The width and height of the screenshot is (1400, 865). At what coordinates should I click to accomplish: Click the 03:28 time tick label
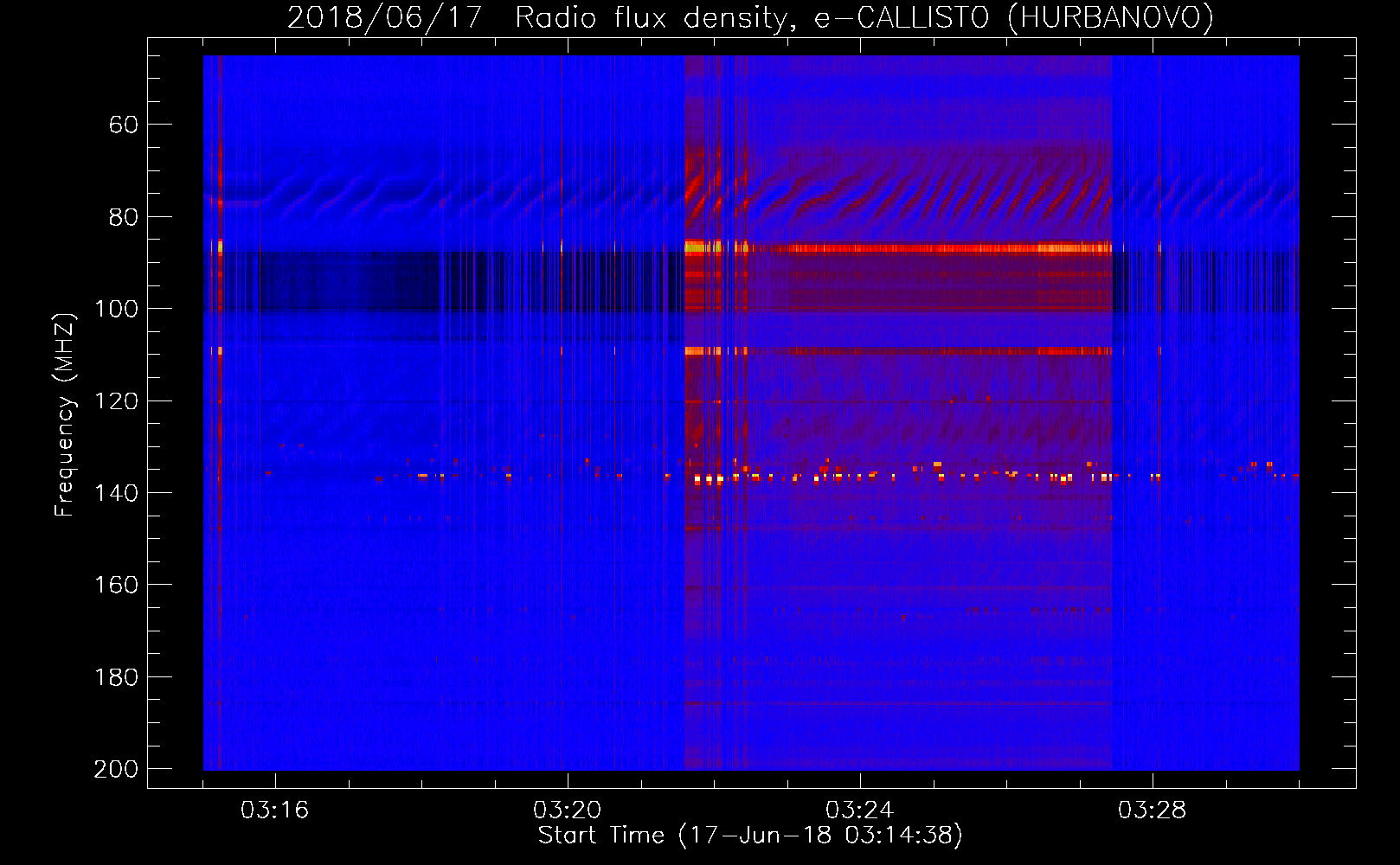[1152, 811]
